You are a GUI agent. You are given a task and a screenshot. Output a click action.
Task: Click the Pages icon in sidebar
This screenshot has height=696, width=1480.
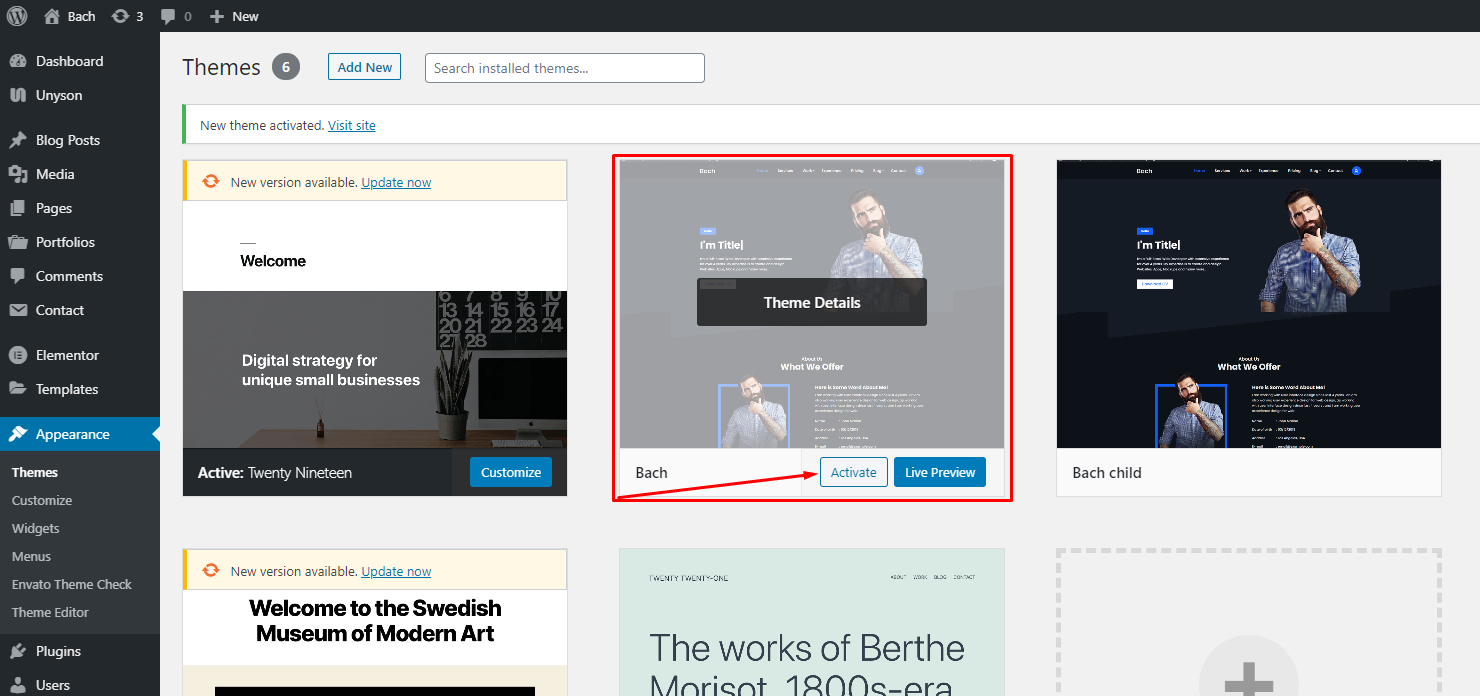(x=18, y=208)
